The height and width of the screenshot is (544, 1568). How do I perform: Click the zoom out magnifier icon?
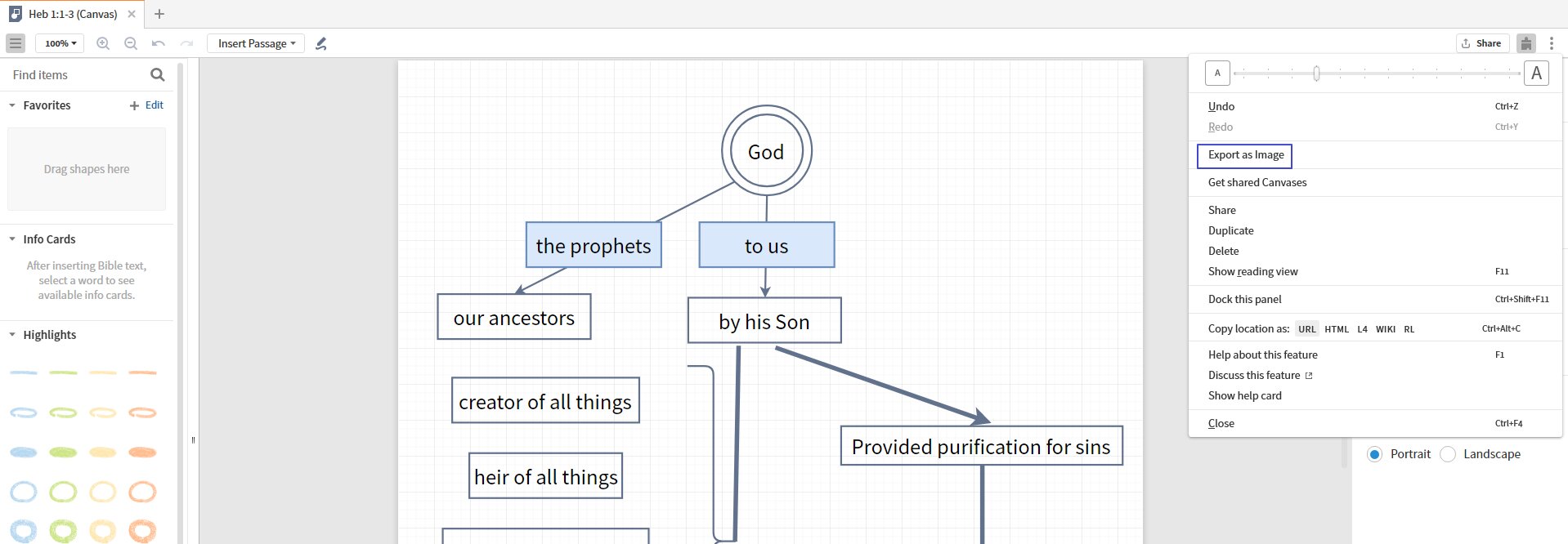(x=131, y=43)
